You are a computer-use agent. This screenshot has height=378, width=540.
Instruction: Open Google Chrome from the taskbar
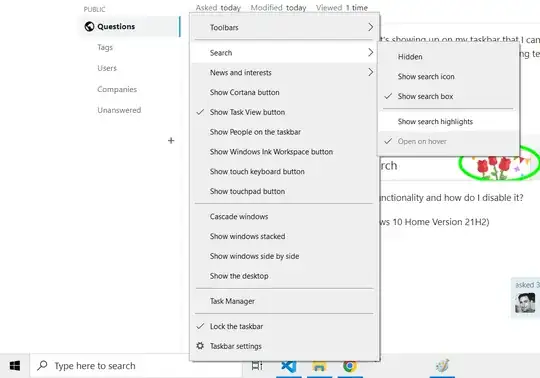[350, 366]
